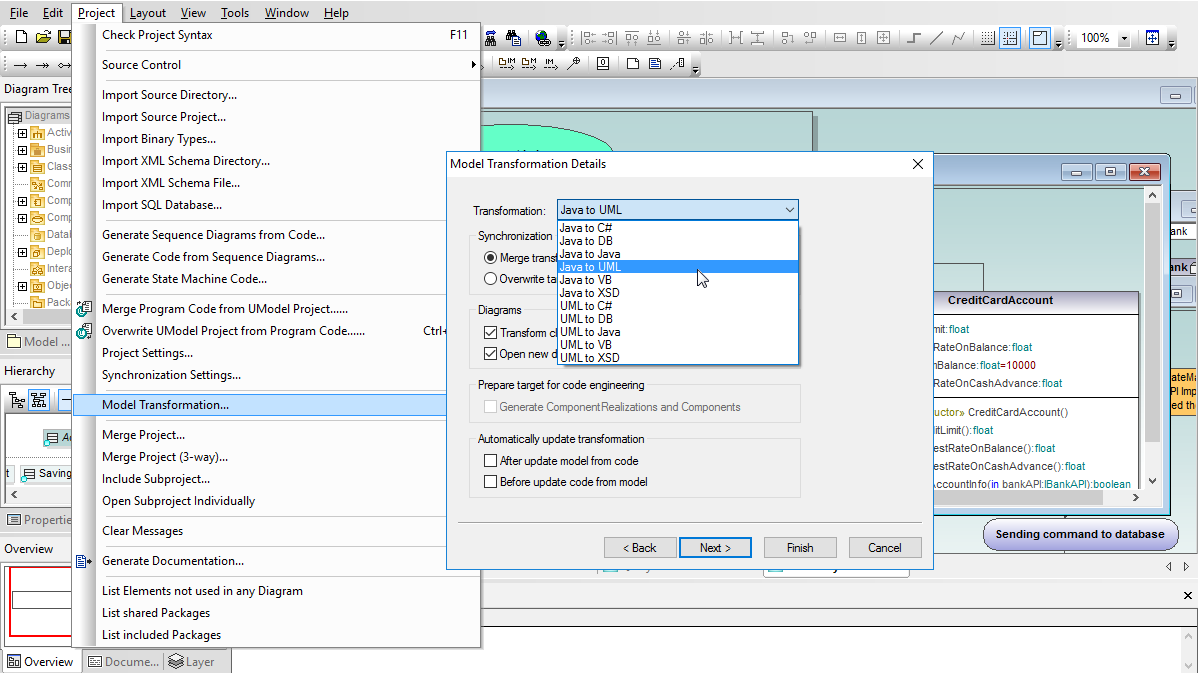Click the align right edges toolbar icon

(x=609, y=37)
